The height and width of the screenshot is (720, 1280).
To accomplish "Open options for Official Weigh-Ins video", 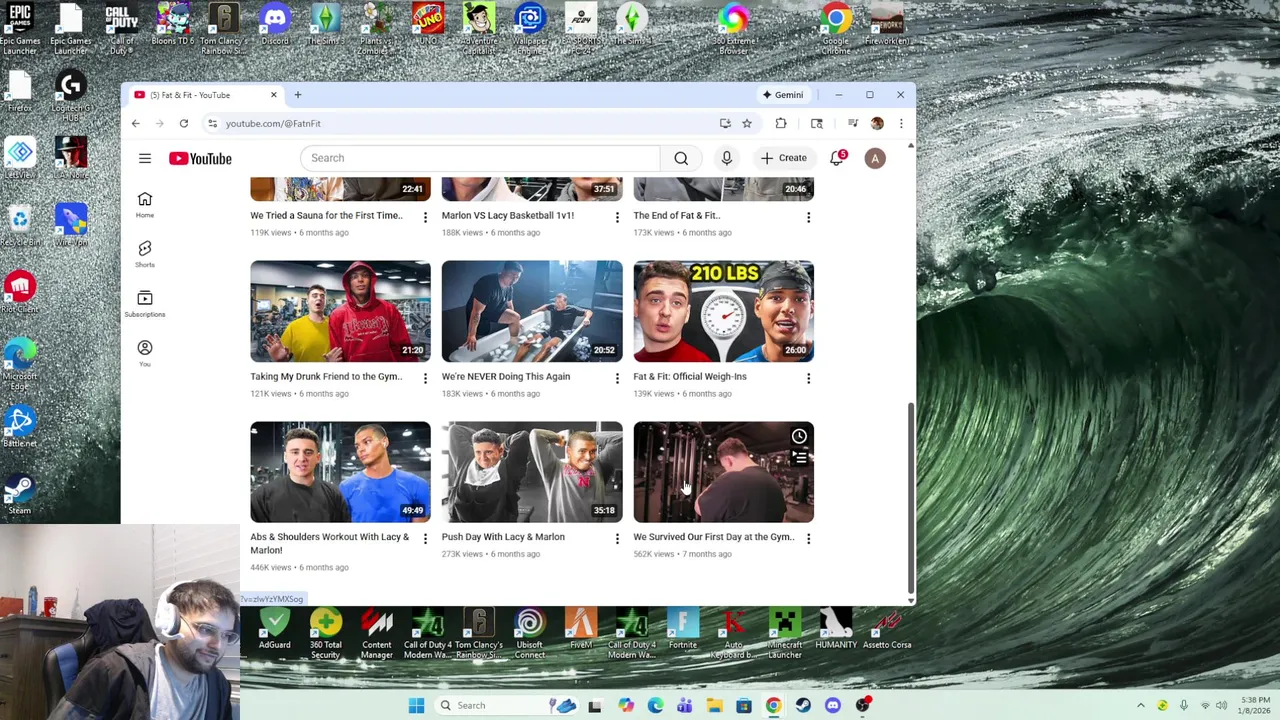I will point(808,378).
